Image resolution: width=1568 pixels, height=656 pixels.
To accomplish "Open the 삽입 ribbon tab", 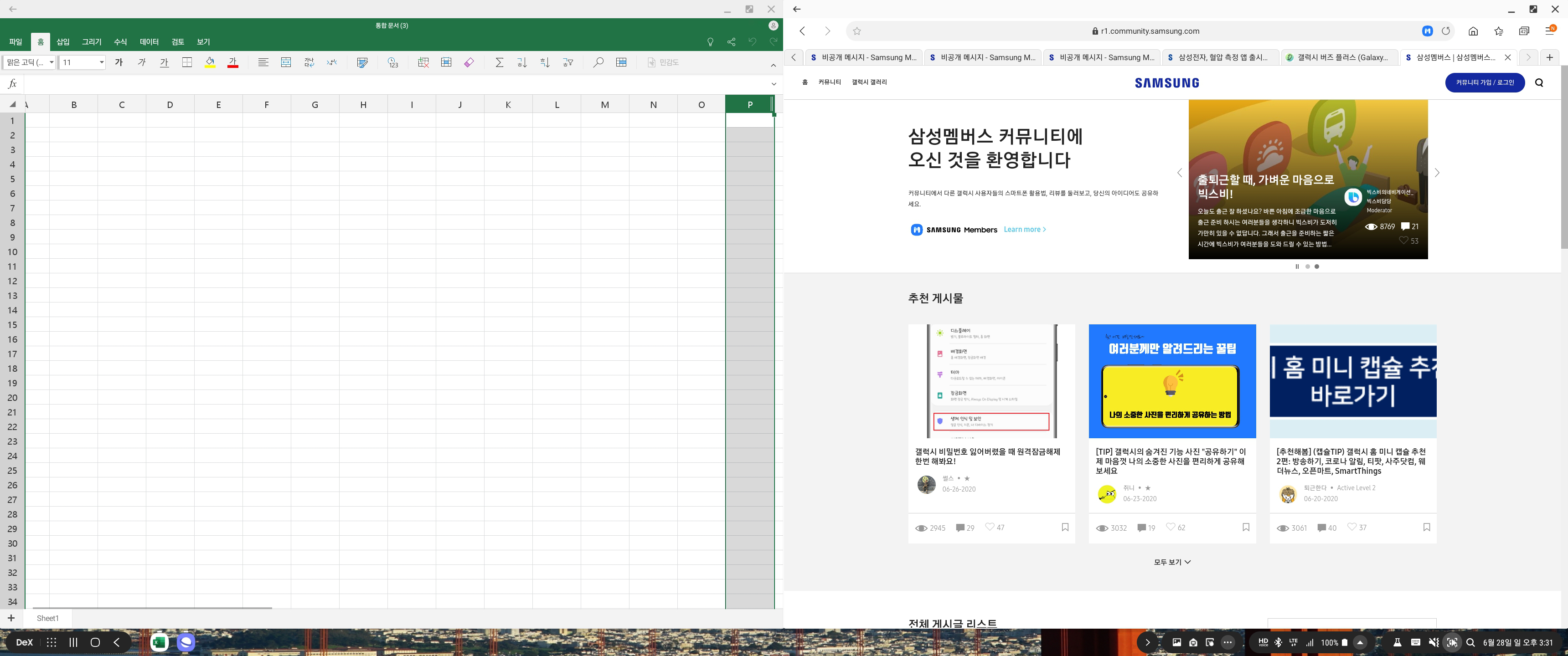I will point(63,42).
